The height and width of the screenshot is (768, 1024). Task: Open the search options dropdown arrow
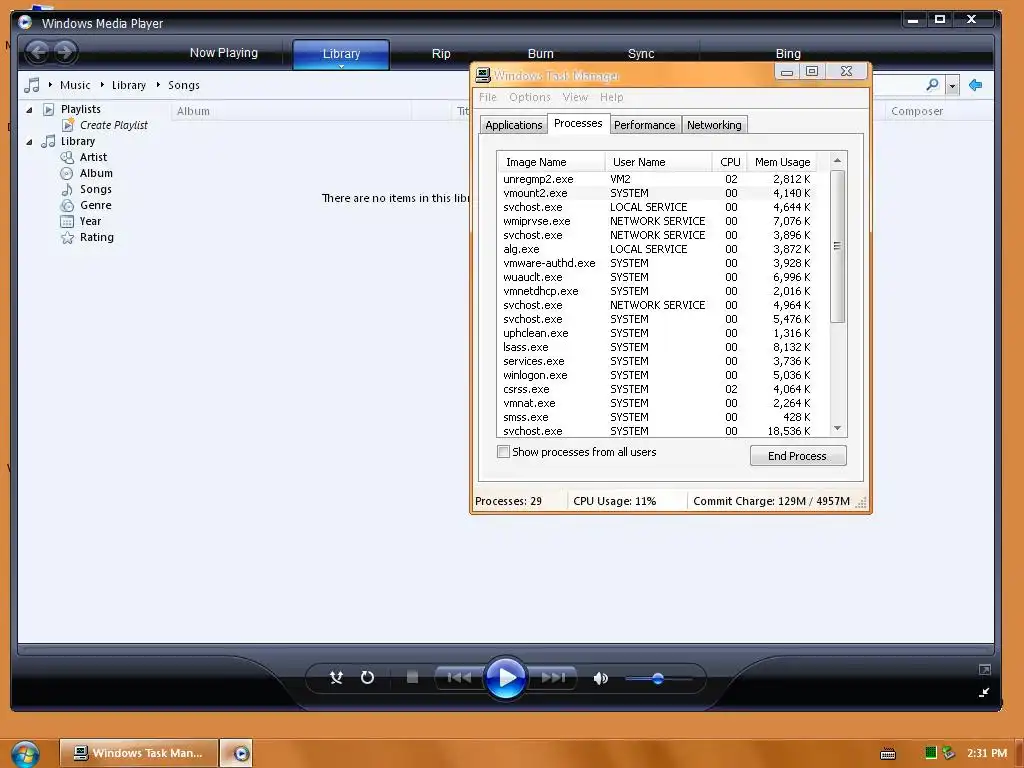click(x=952, y=86)
